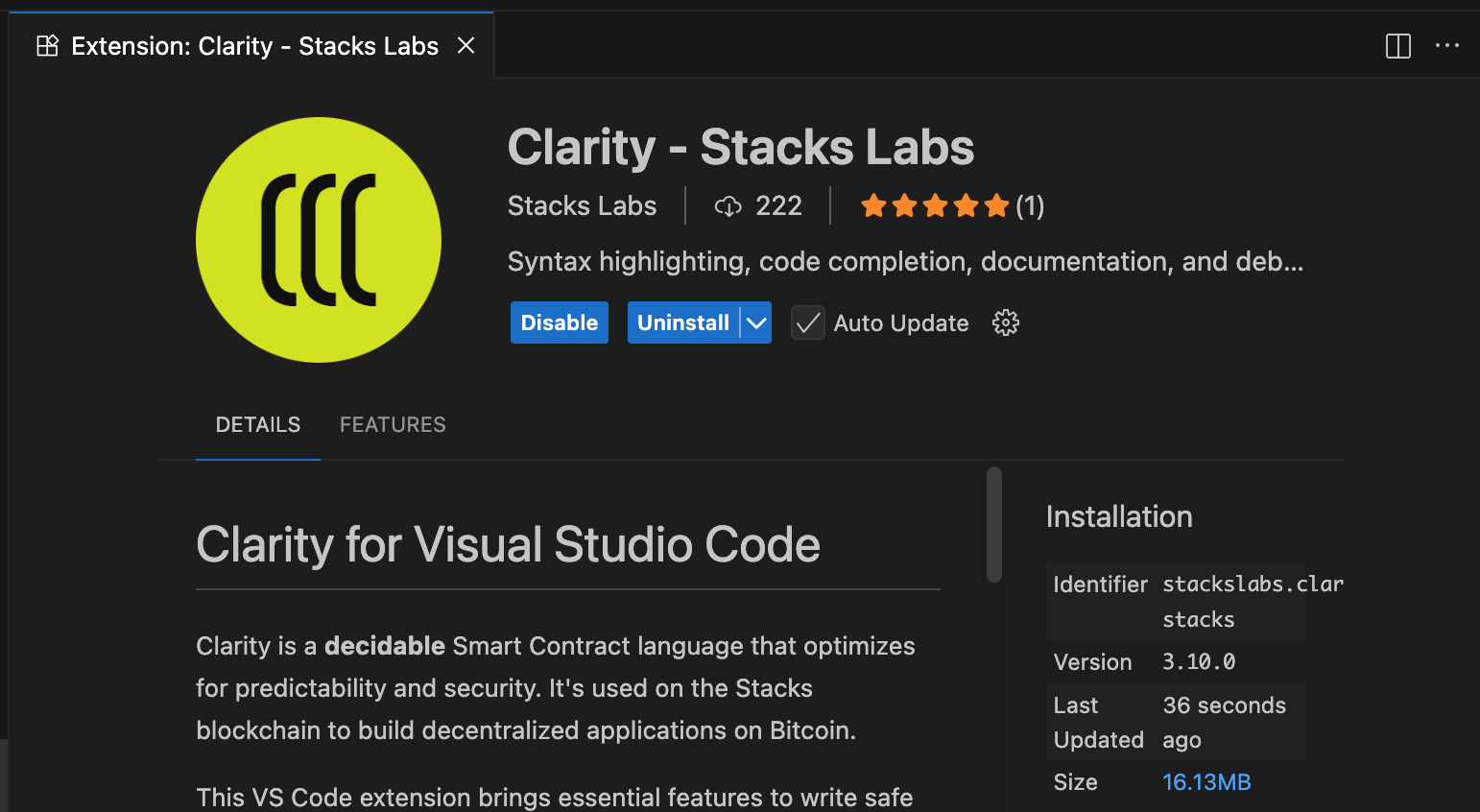Viewport: 1480px width, 812px height.
Task: Click the manage gear icon beside Auto Update
Action: click(1005, 322)
